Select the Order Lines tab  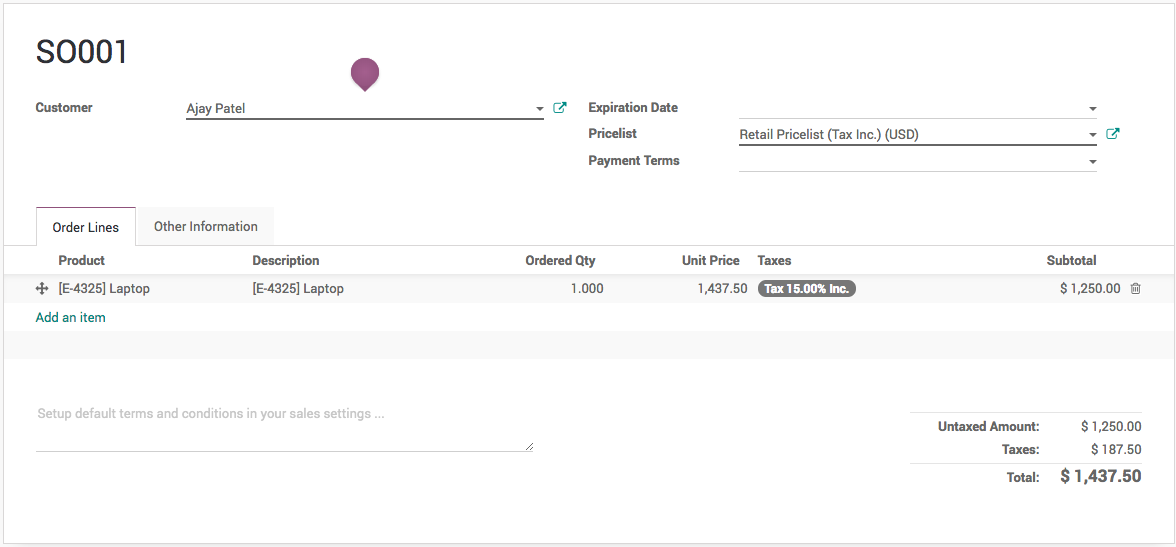point(86,228)
